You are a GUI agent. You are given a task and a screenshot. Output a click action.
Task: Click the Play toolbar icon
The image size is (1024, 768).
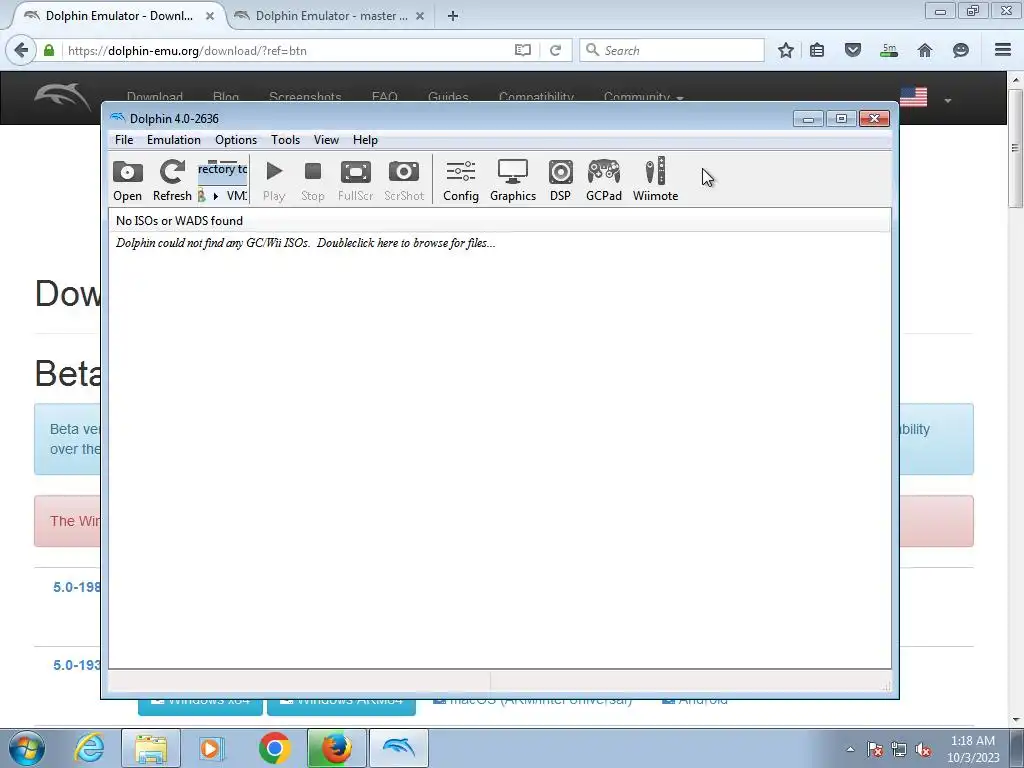(274, 180)
